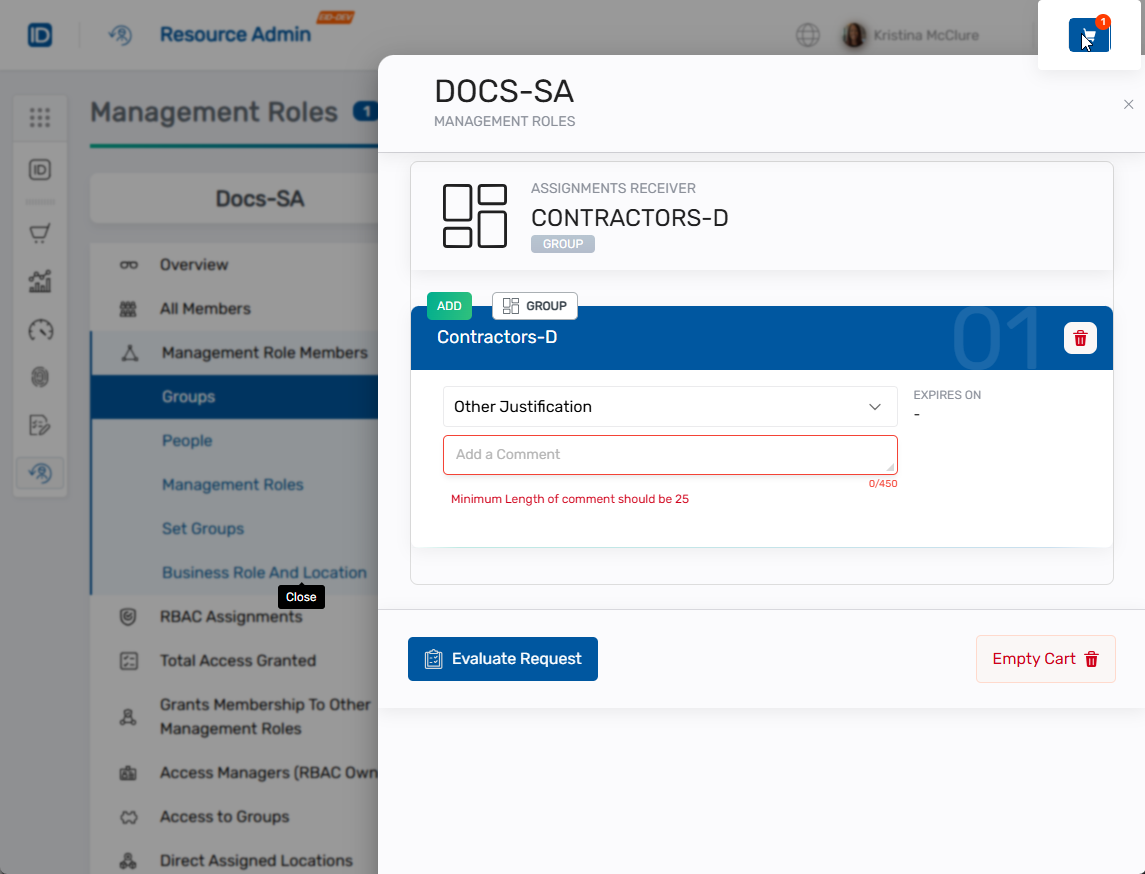Close the DOCS-SA cart panel
Screen dimensions: 1145x874
pos(1128,105)
